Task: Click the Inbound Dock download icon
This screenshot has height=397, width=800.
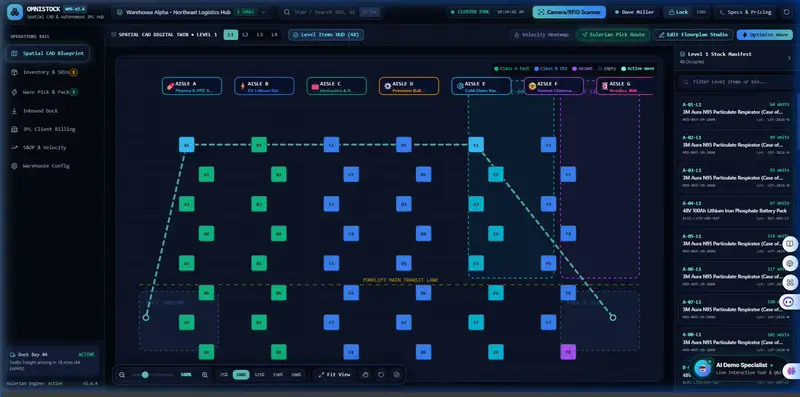Action: coord(14,111)
